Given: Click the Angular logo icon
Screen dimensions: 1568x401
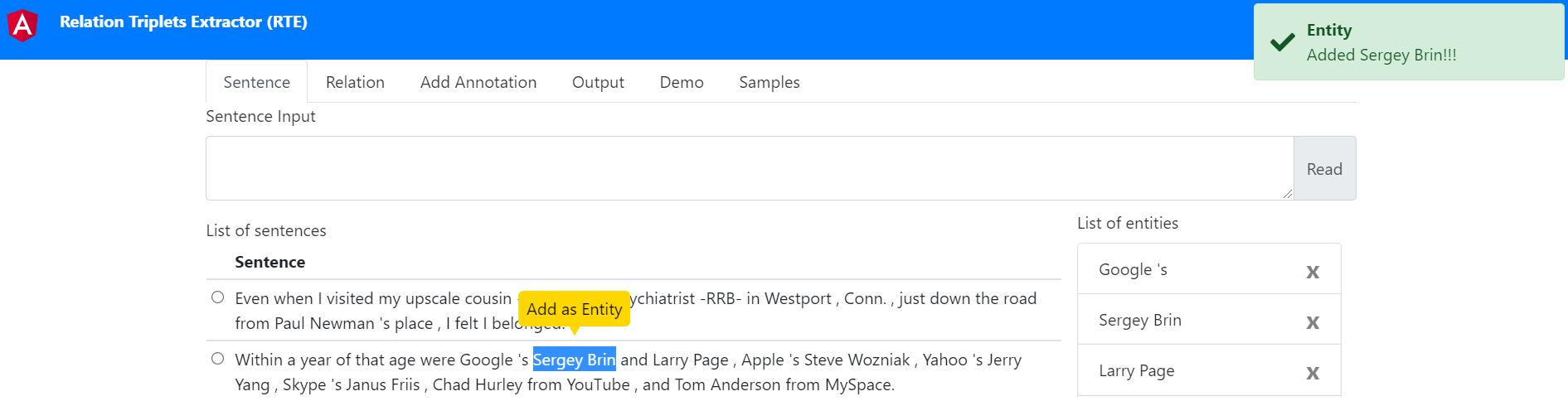Looking at the screenshot, I should [x=22, y=25].
